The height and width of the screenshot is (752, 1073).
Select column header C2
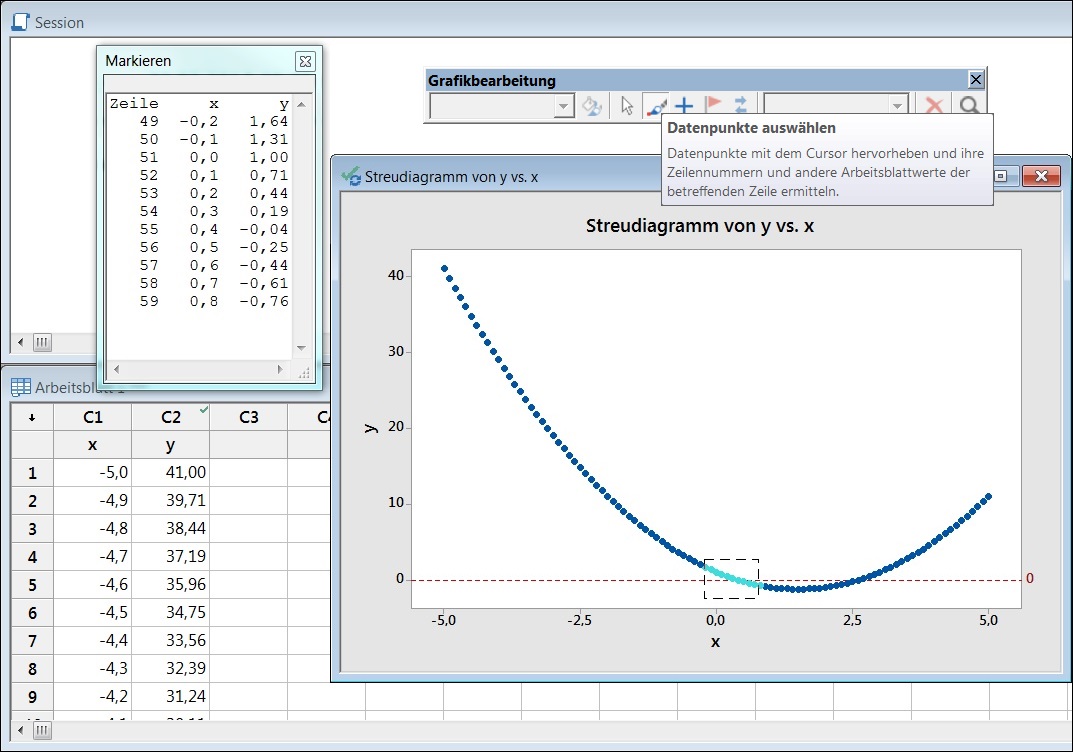point(170,417)
